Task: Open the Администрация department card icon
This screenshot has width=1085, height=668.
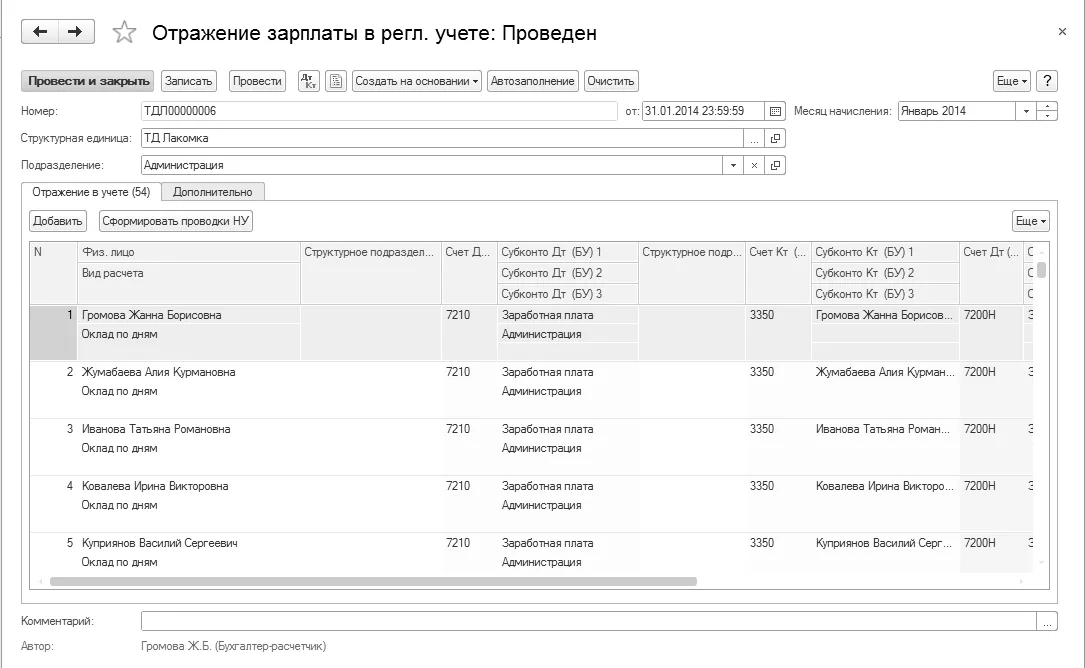Action: click(x=775, y=165)
